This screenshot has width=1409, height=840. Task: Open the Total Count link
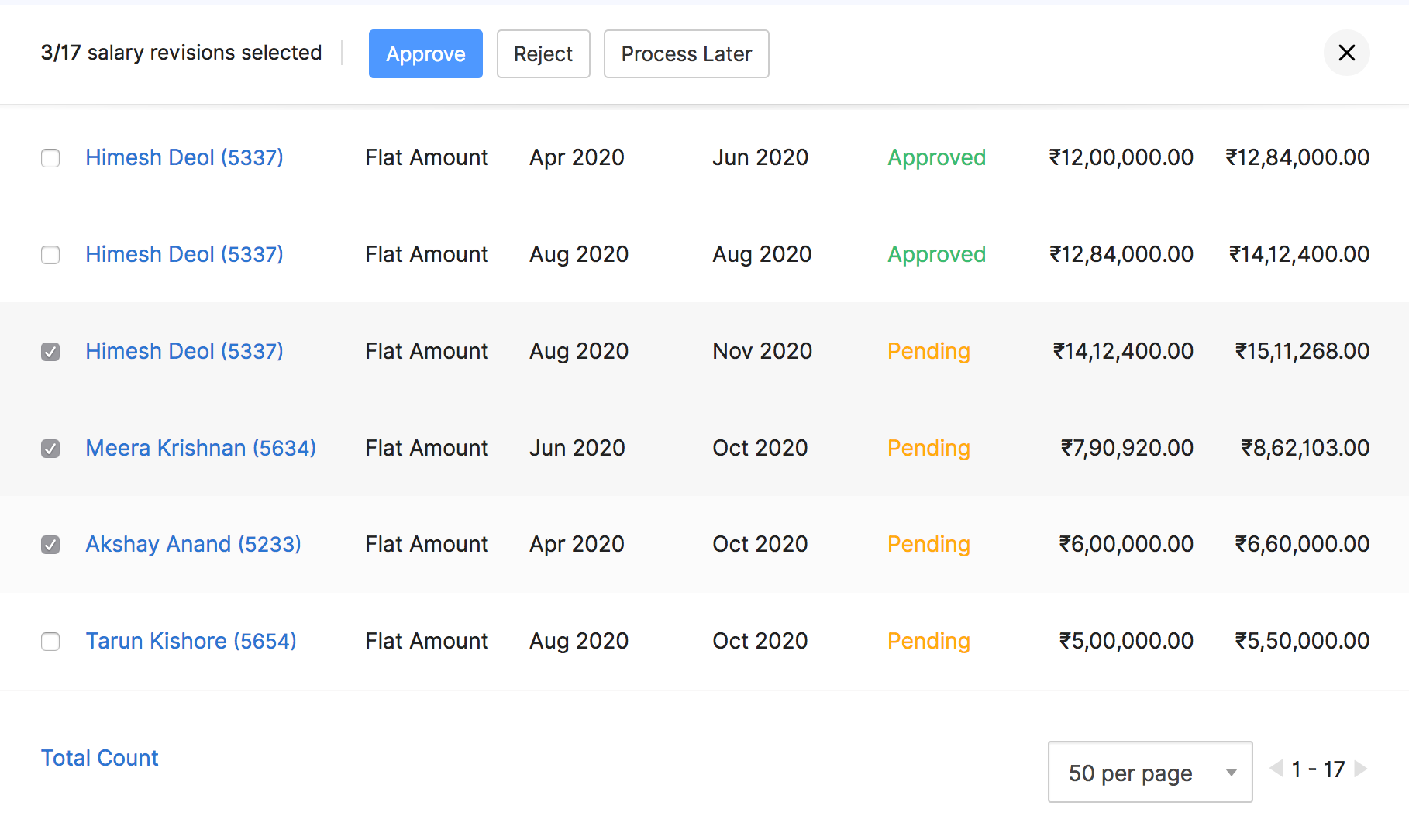click(x=99, y=758)
